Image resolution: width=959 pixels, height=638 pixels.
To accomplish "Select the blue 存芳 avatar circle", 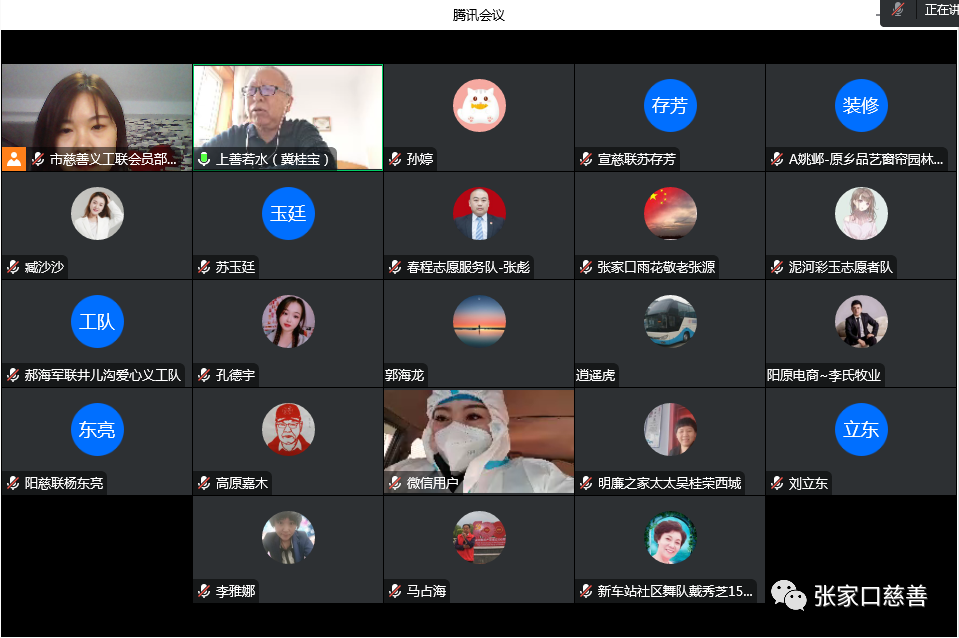I will [670, 106].
